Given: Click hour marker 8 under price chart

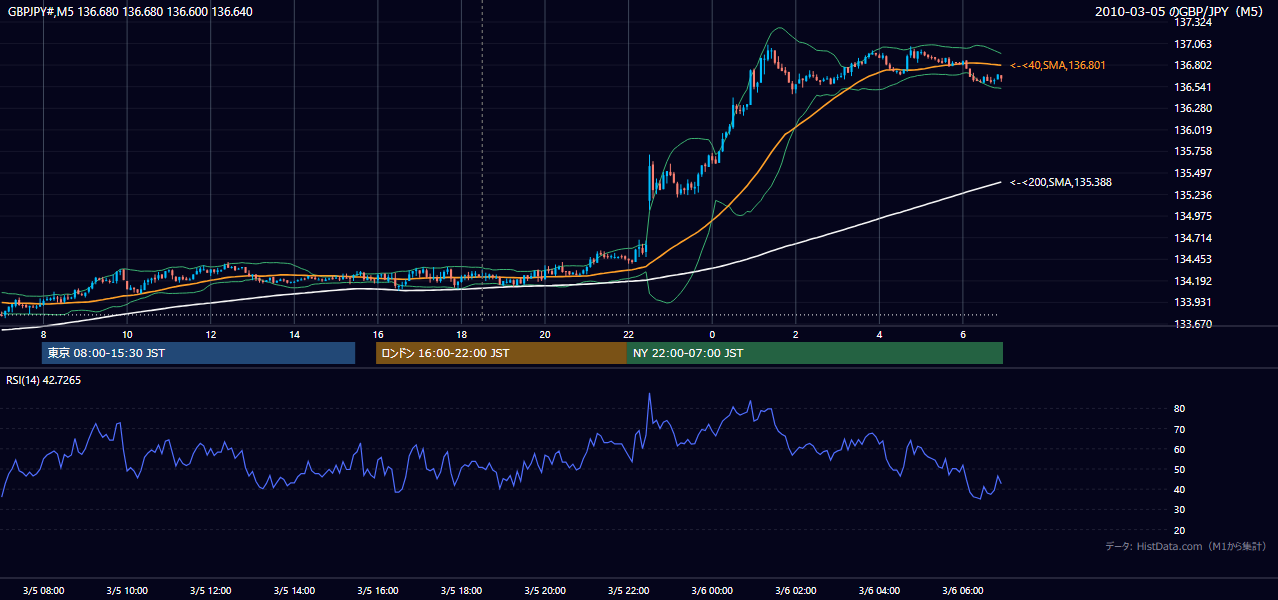Looking at the screenshot, I should (x=43, y=334).
